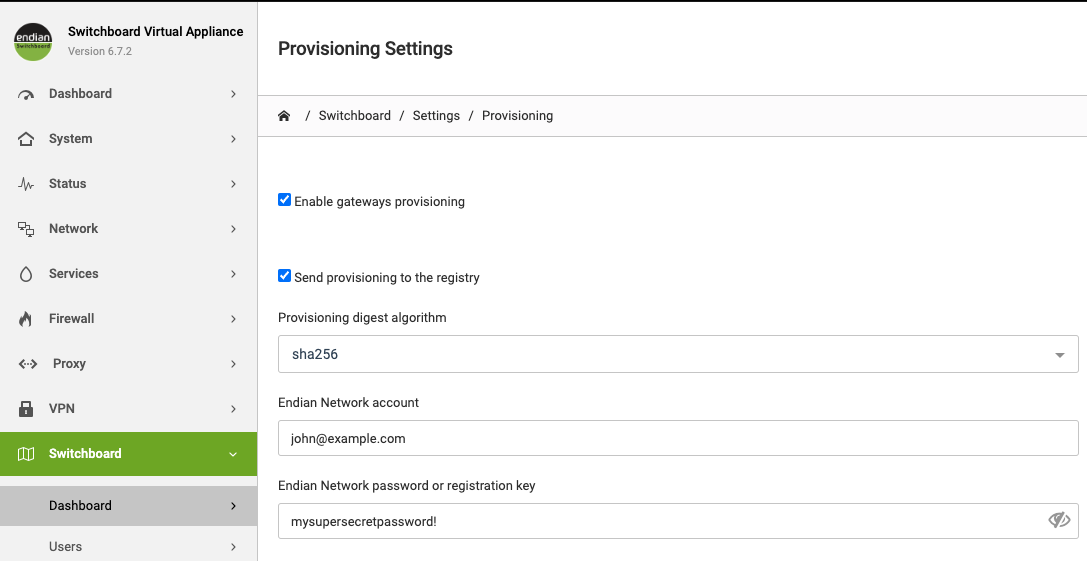Click the Network computers icon

26,229
